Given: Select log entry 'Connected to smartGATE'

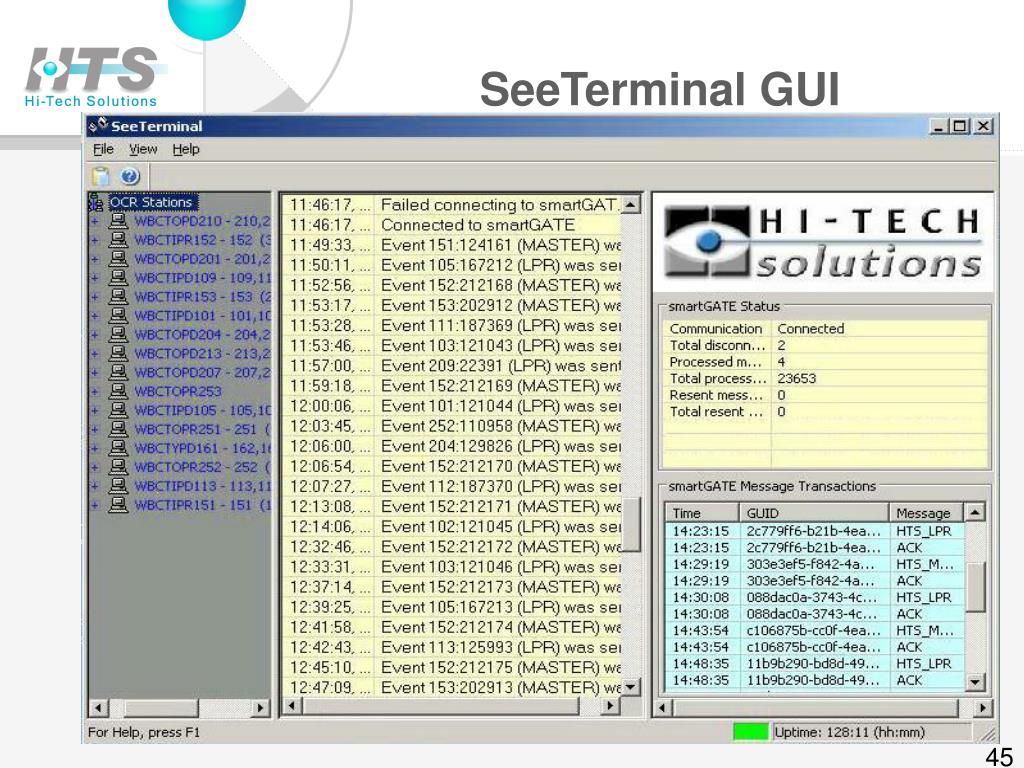Looking at the screenshot, I should (452, 225).
